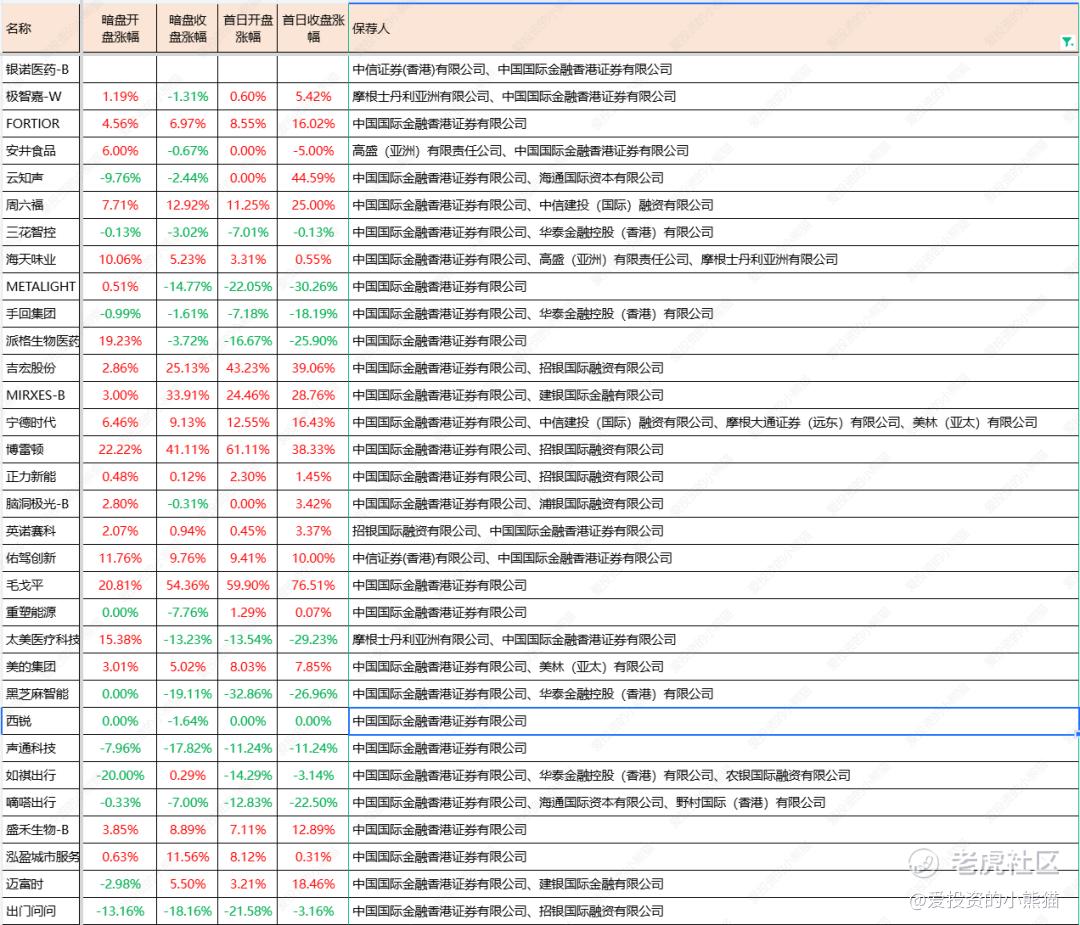Select the 44.59% cell in 云知声 row

click(x=313, y=178)
